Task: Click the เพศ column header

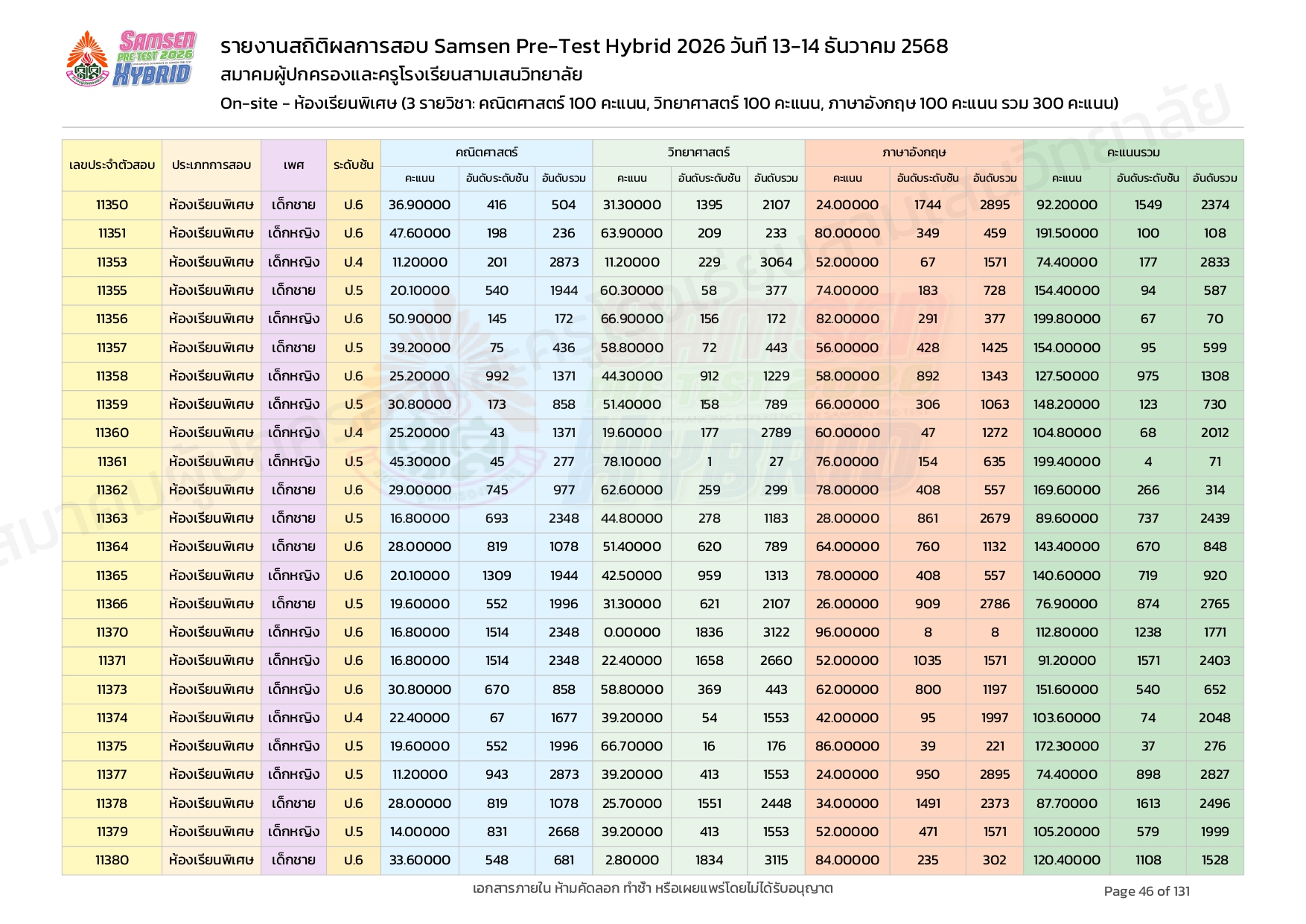Action: 293,165
